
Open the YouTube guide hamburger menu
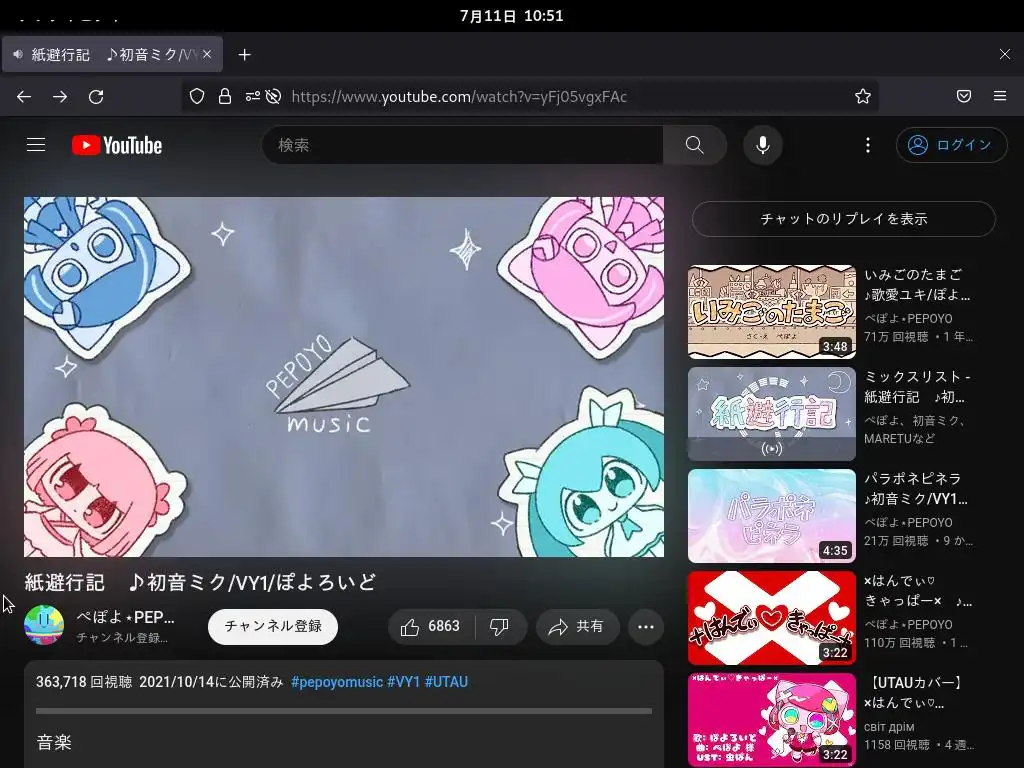[x=36, y=144]
